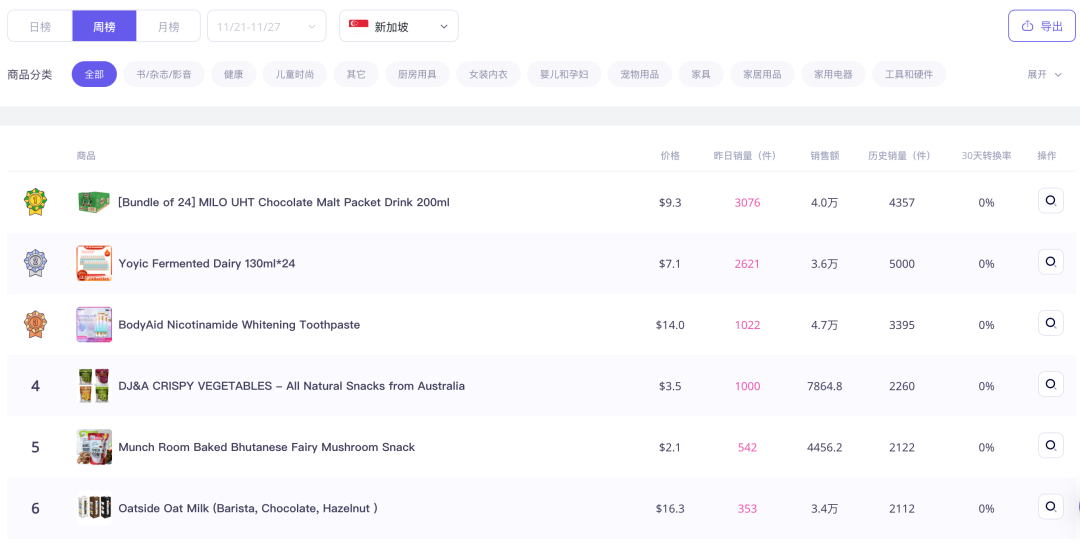Open the 新加坡 country dropdown
This screenshot has height=542, width=1080.
399,26
